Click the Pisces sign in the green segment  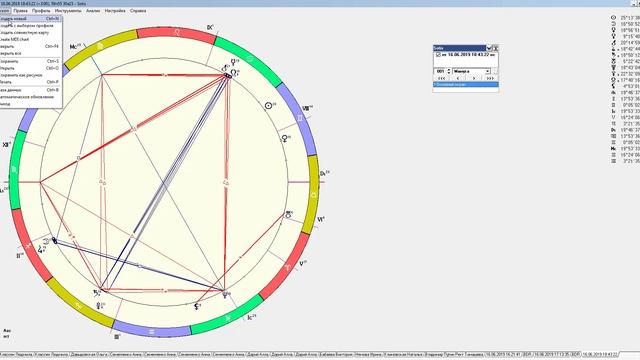[228, 318]
